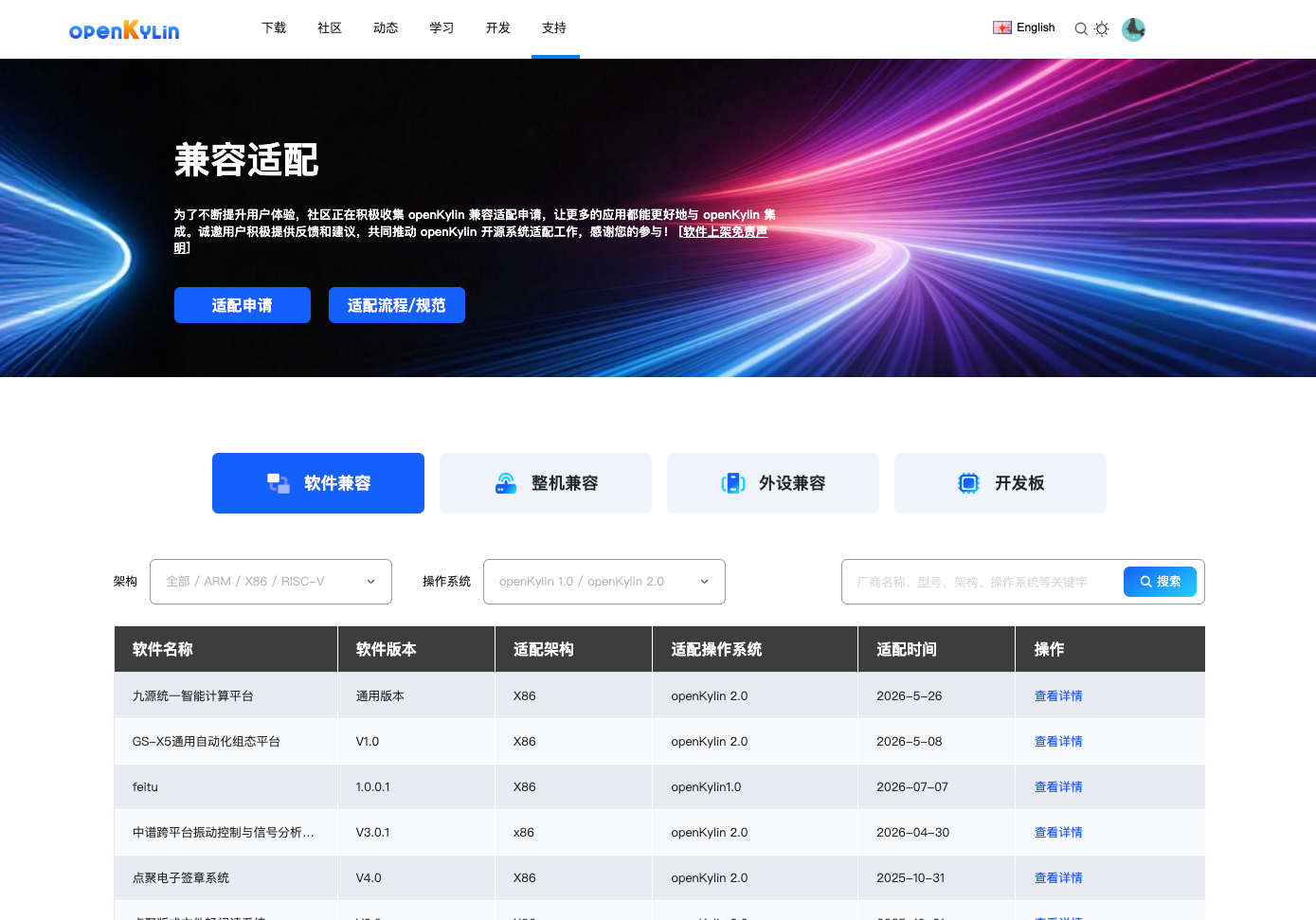Image resolution: width=1316 pixels, height=920 pixels.
Task: Select the 整机兼容 tab
Action: 546,483
